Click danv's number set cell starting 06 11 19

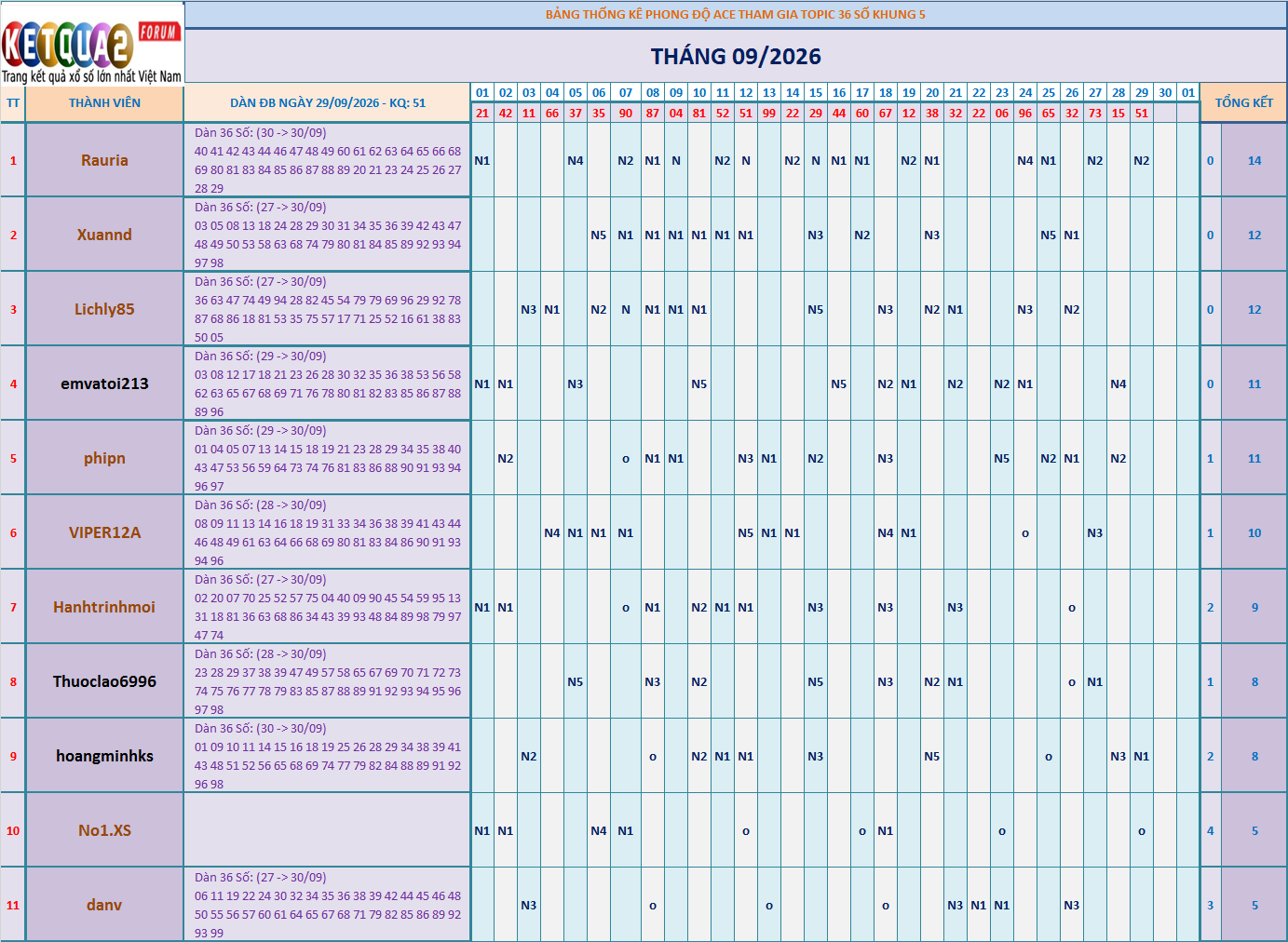coord(328,905)
